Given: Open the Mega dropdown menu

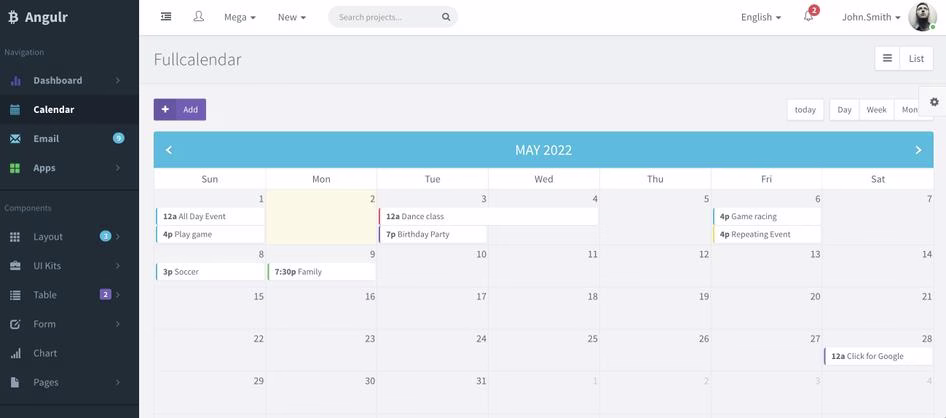Looking at the screenshot, I should (240, 17).
